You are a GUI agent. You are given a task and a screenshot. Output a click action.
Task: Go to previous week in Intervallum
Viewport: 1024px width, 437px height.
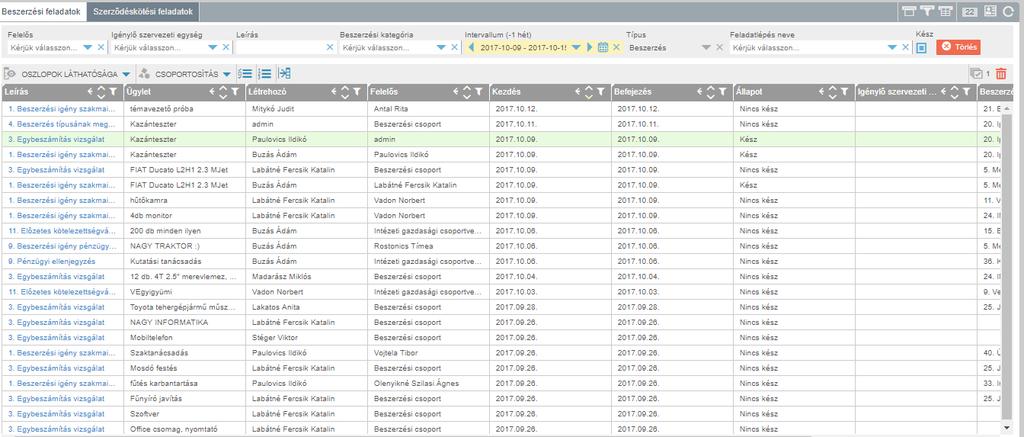coord(471,48)
